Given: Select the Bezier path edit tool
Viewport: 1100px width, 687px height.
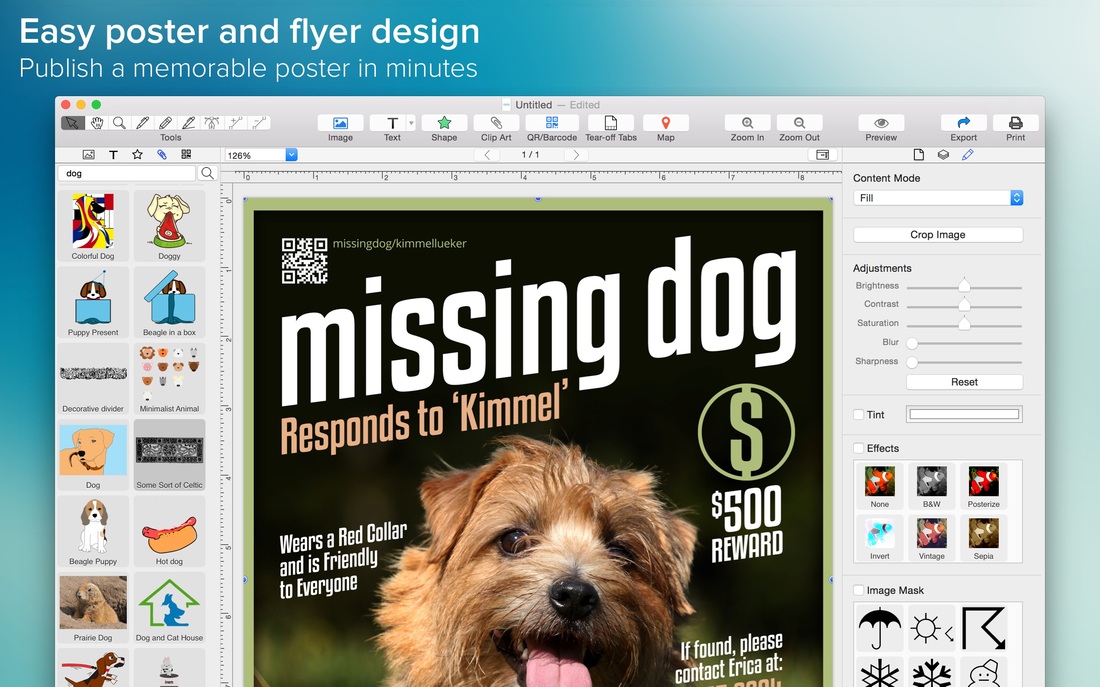Looking at the screenshot, I should click(212, 123).
